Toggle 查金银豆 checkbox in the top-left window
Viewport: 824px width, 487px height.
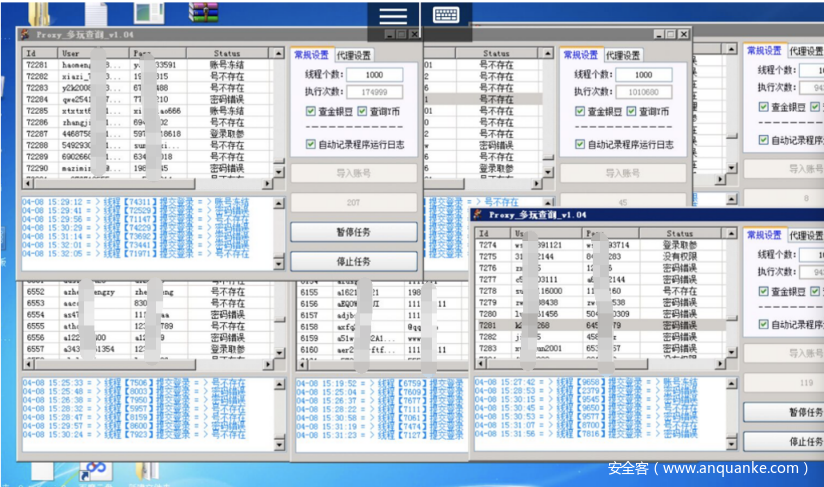[x=312, y=111]
